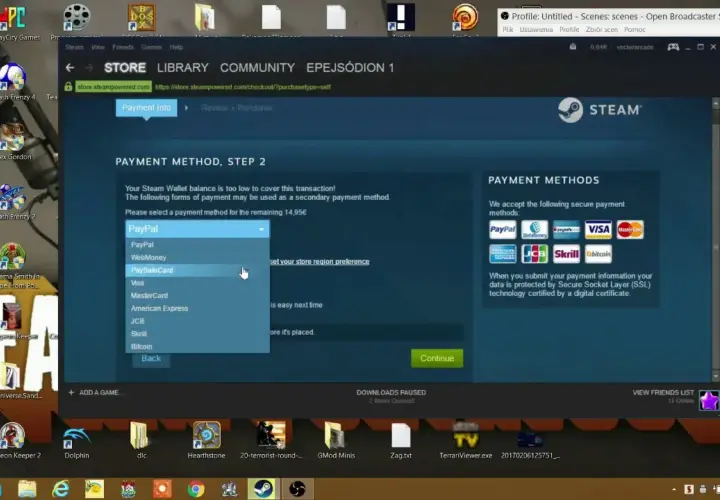Click the Steam taskbar icon
The image size is (720, 500).
tap(264, 489)
